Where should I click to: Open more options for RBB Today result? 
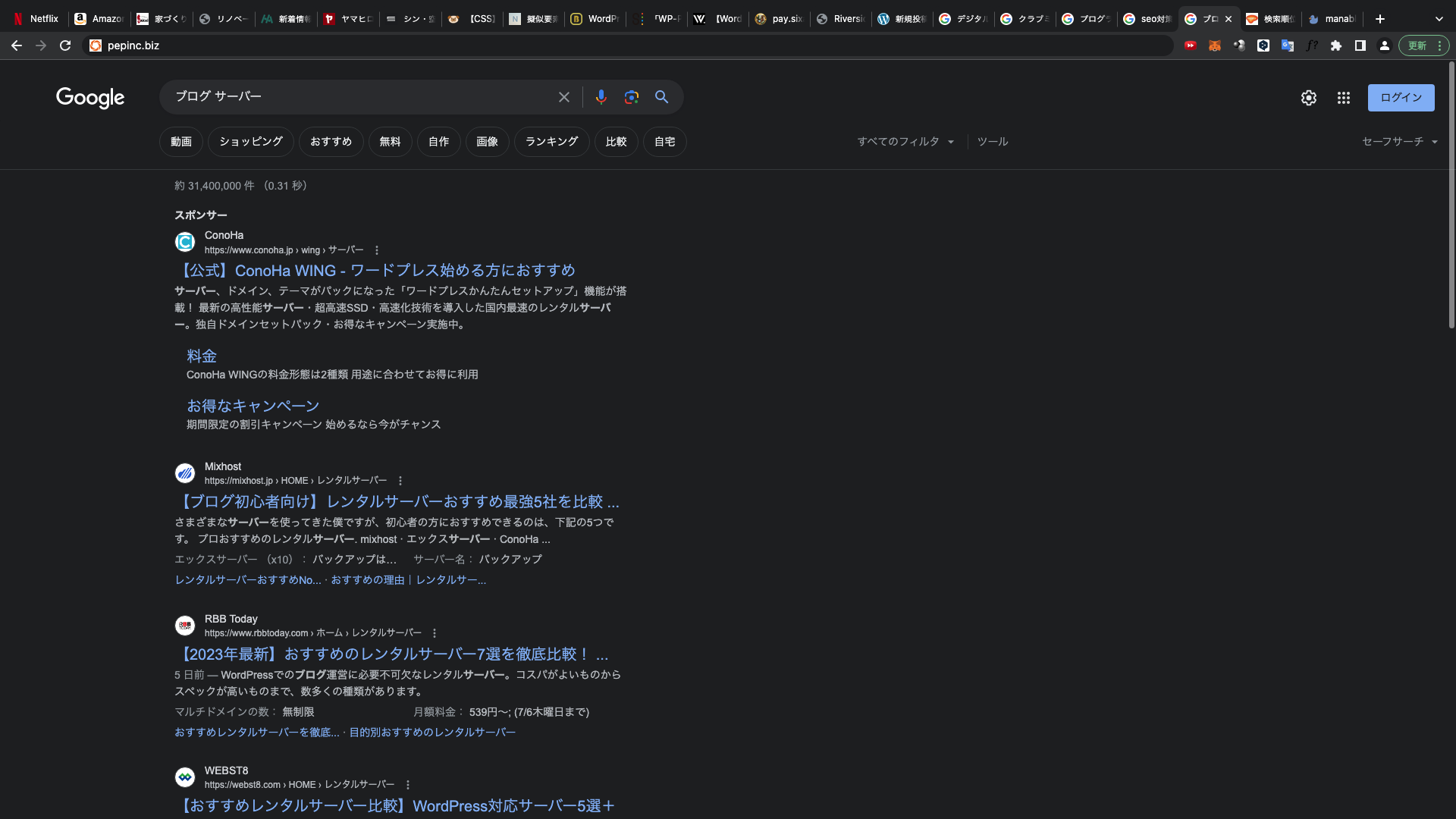click(435, 633)
